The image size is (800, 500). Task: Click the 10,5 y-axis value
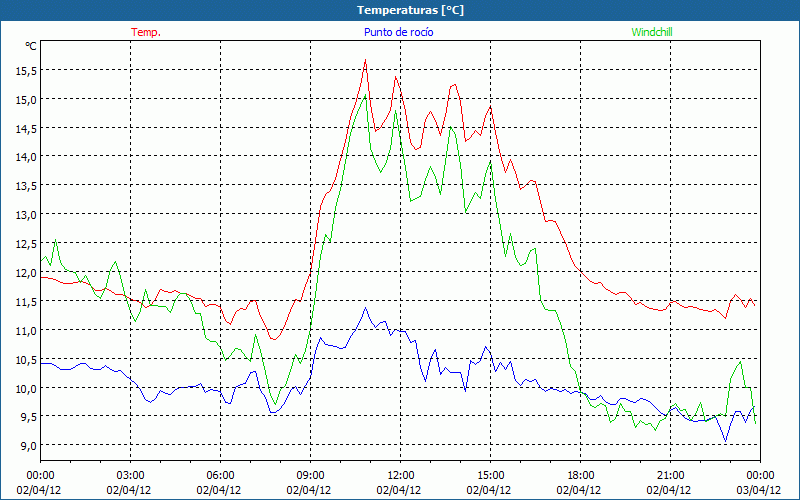pyautogui.click(x=26, y=360)
